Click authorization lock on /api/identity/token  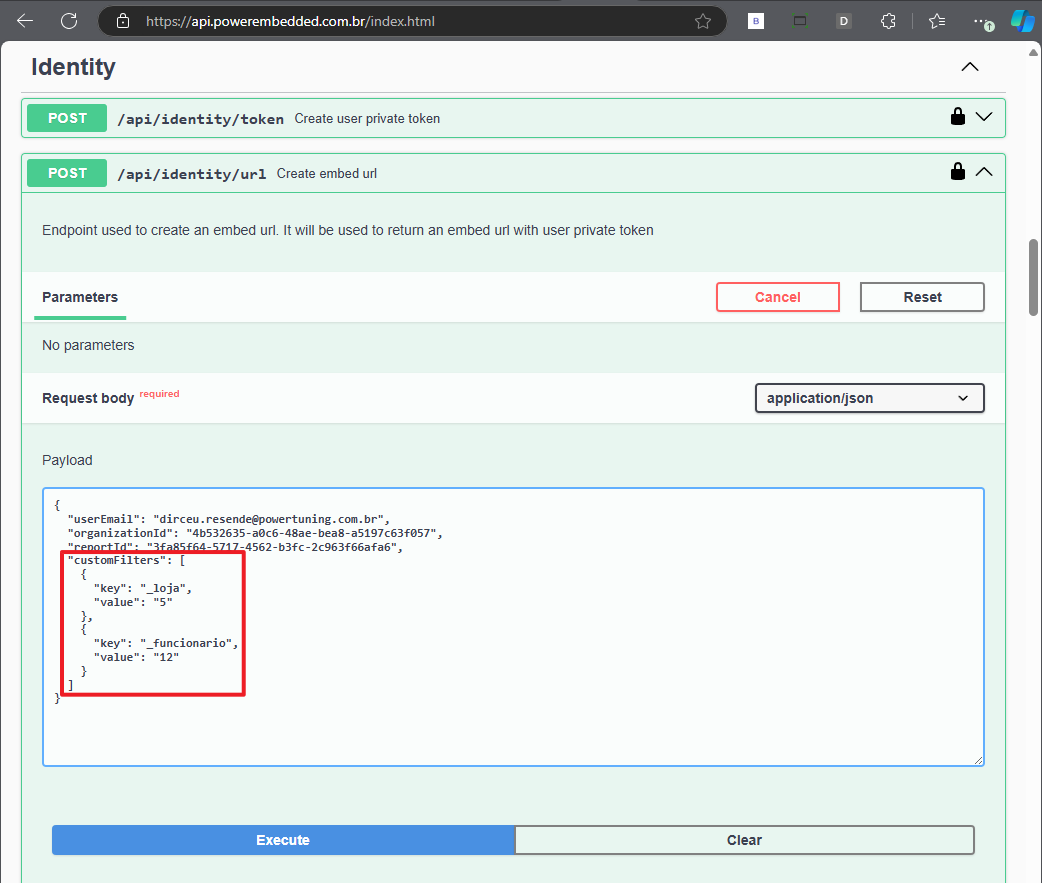click(958, 117)
